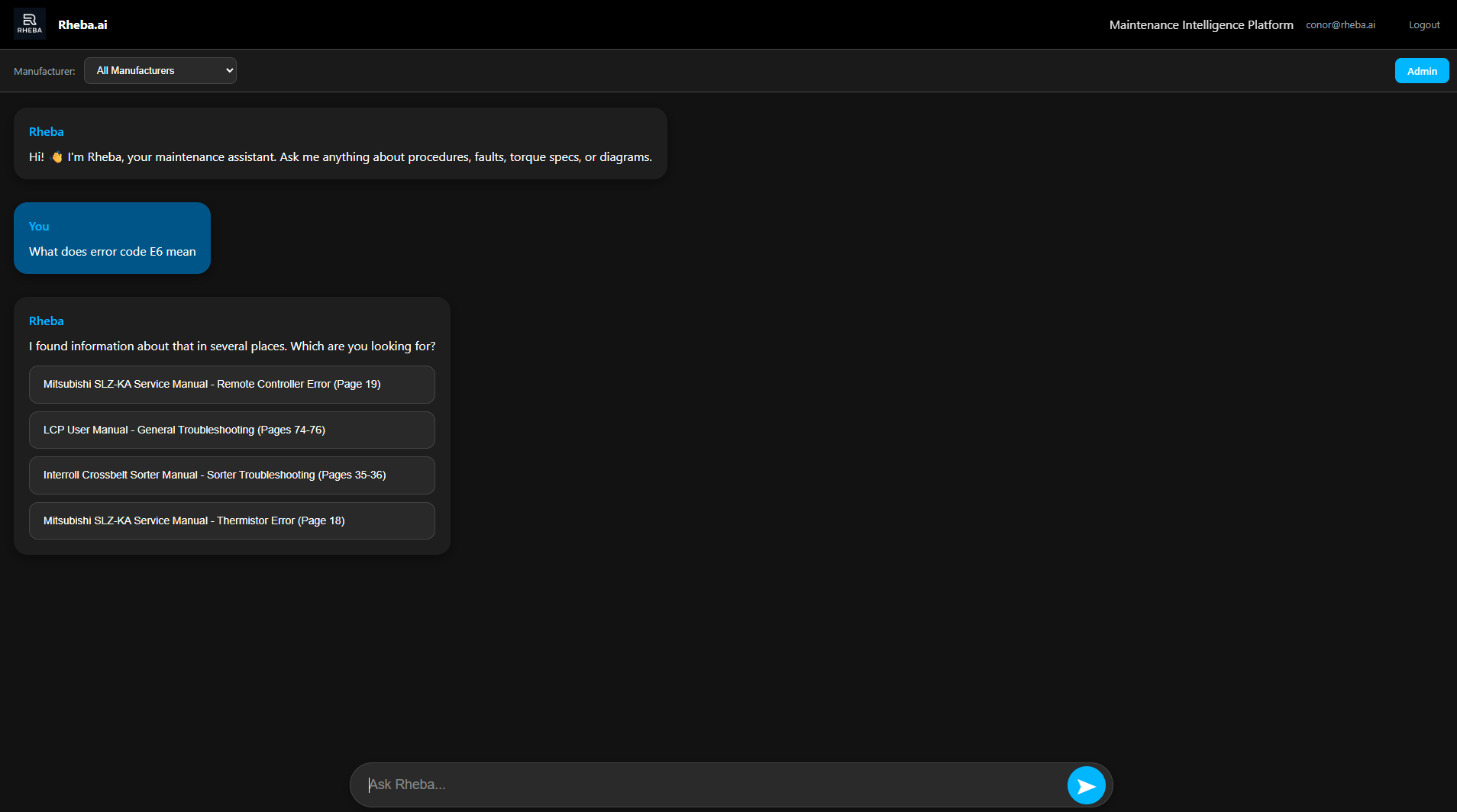This screenshot has width=1457, height=812.
Task: Click the Rheba.ai brand name
Action: 82,25
